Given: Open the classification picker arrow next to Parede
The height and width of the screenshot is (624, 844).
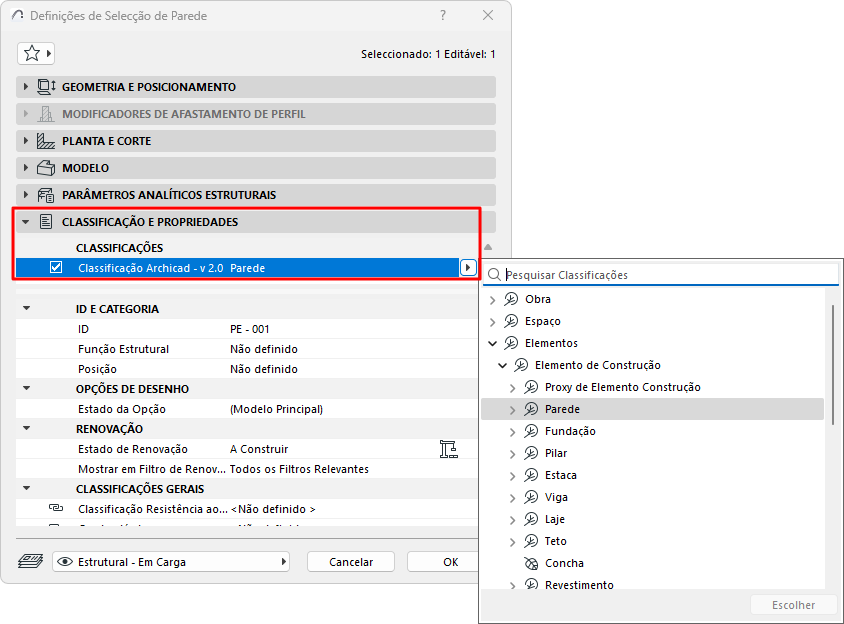Looking at the screenshot, I should (x=468, y=268).
